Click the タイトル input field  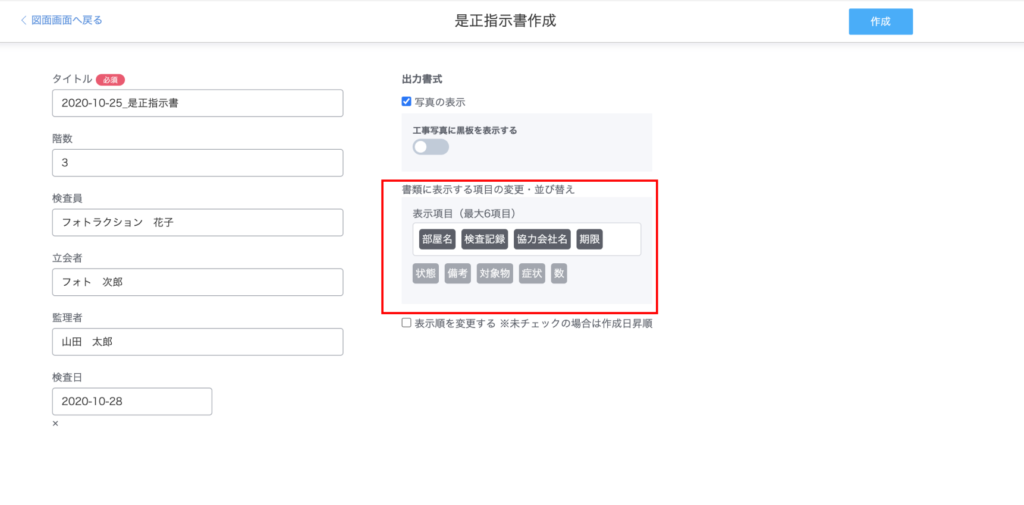pyautogui.click(x=197, y=103)
